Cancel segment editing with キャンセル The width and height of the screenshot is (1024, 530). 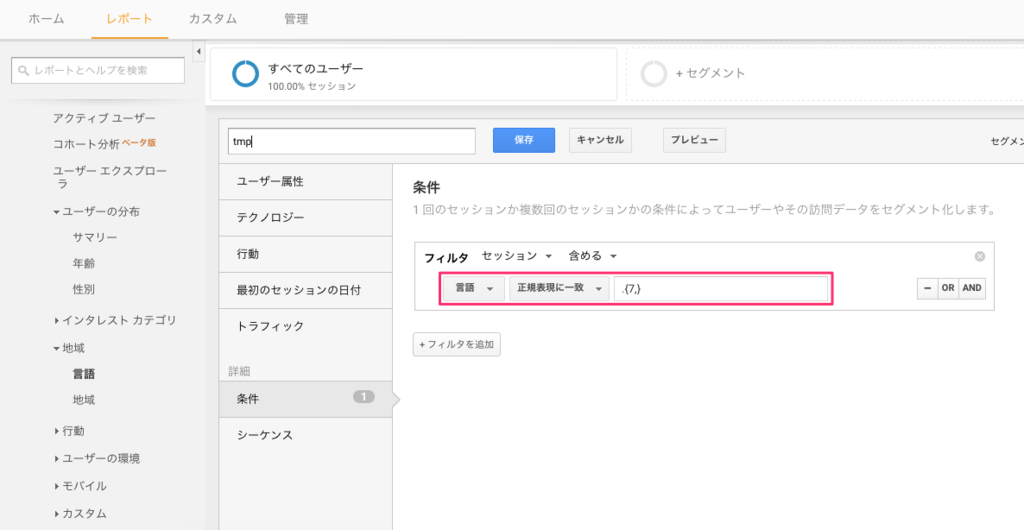(600, 140)
